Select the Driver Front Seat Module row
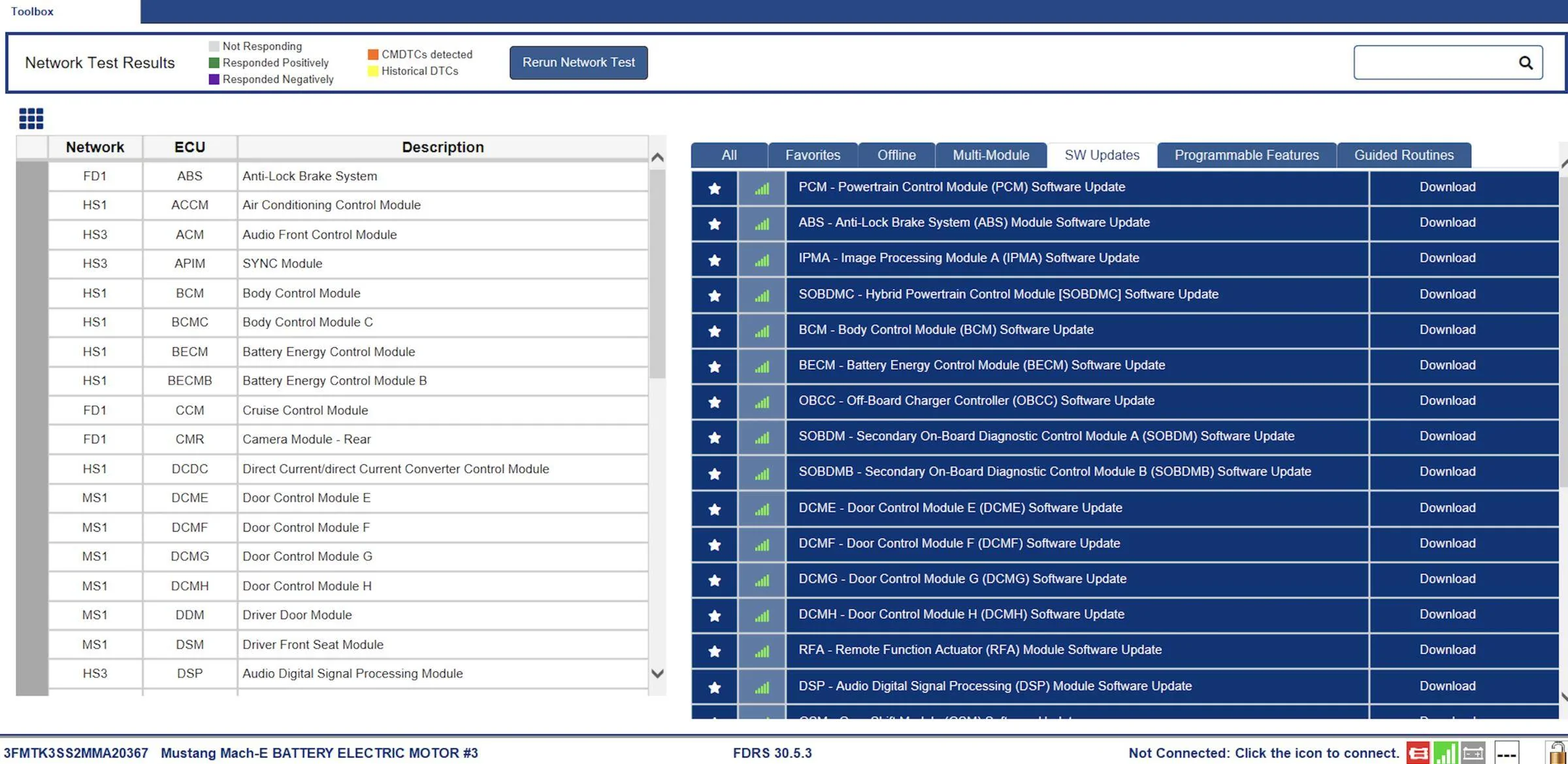This screenshot has width=1568, height=764. coord(348,645)
